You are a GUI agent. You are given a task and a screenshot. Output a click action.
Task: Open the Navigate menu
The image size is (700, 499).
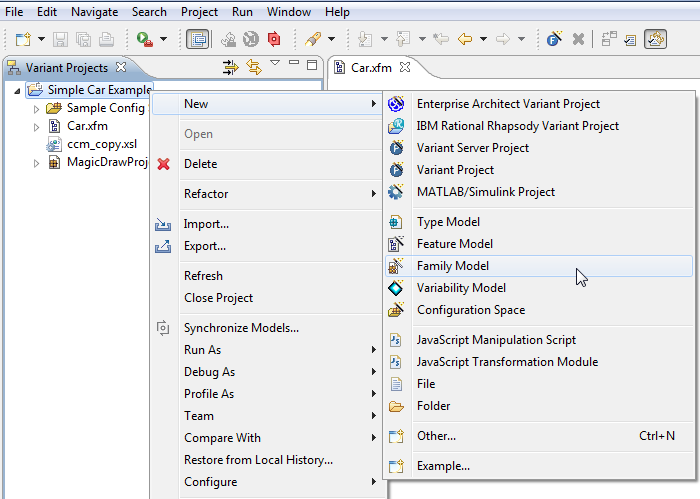[94, 12]
